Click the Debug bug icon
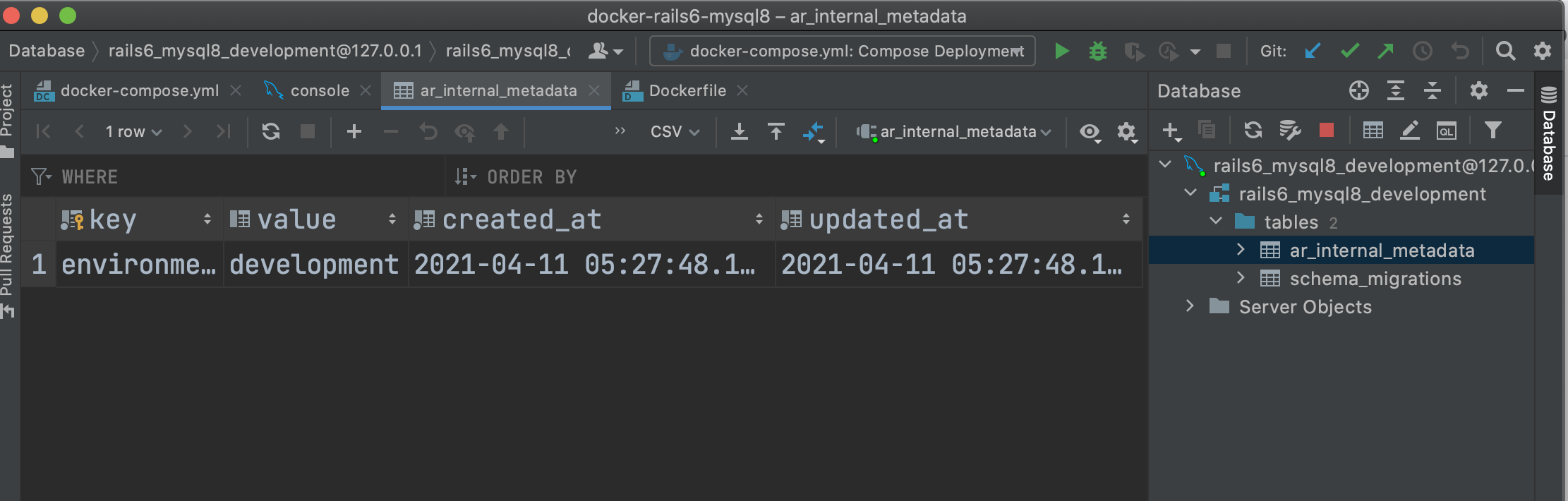 click(1097, 52)
